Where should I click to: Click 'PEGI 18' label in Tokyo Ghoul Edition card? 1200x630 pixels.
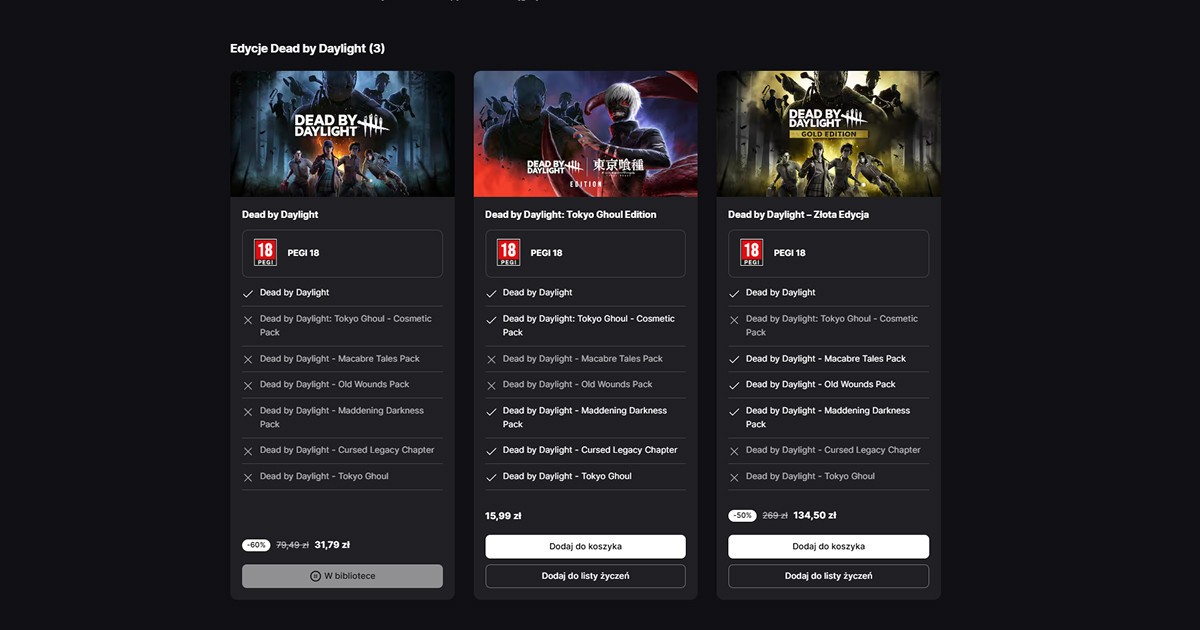click(546, 253)
